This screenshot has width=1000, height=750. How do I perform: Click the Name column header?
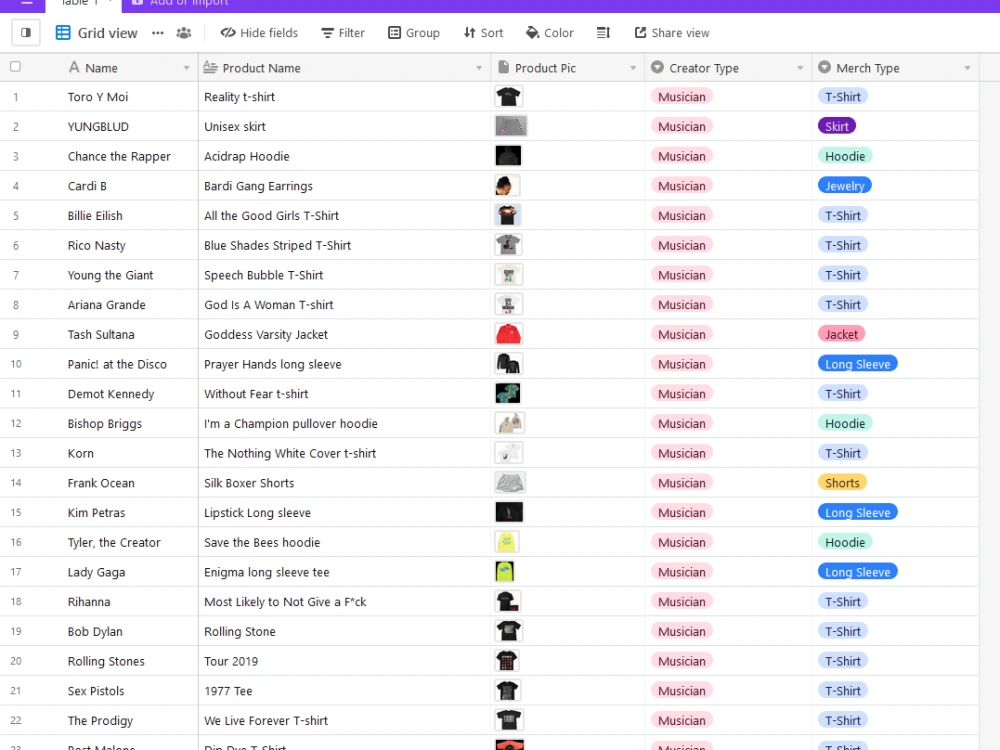tap(99, 68)
